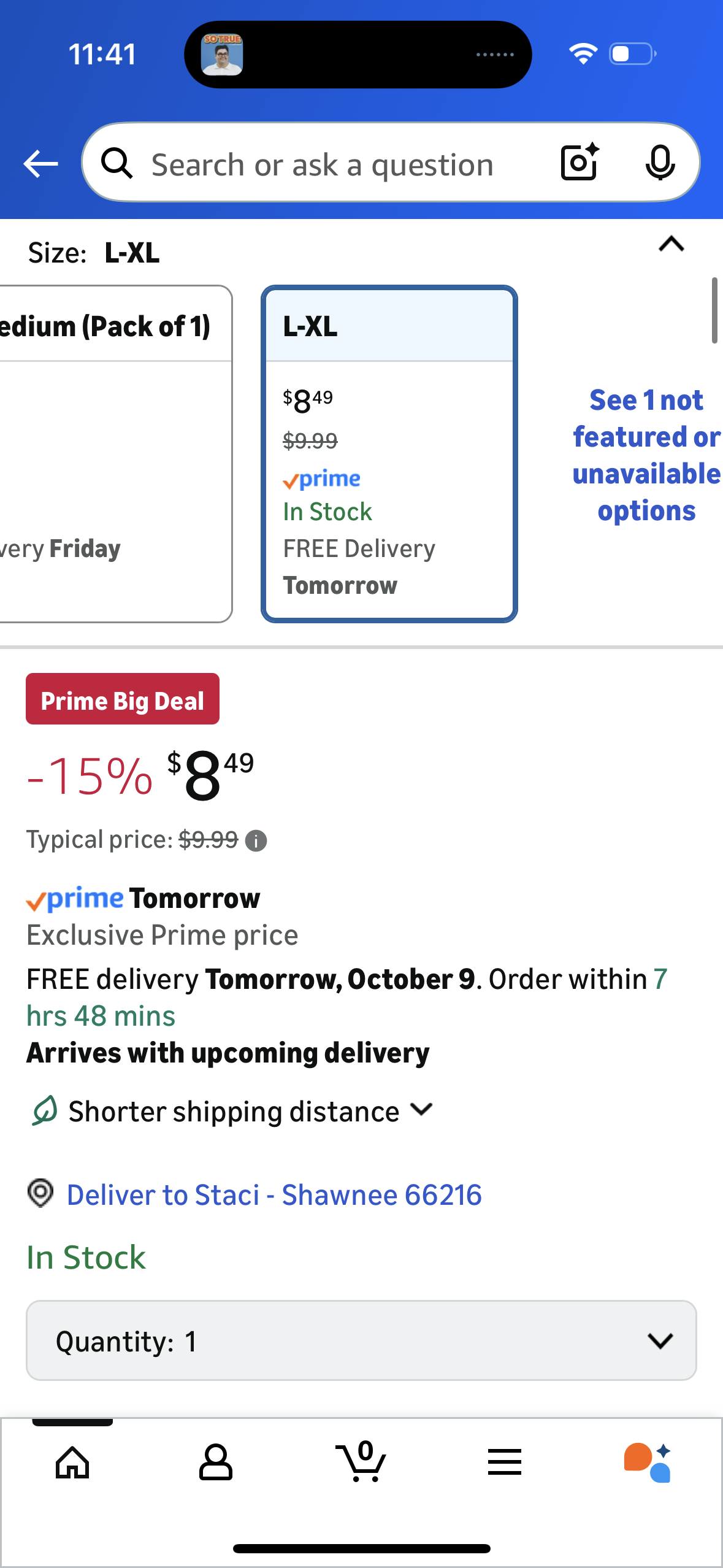Collapse the Size section chevron
The image size is (723, 1568).
[671, 245]
